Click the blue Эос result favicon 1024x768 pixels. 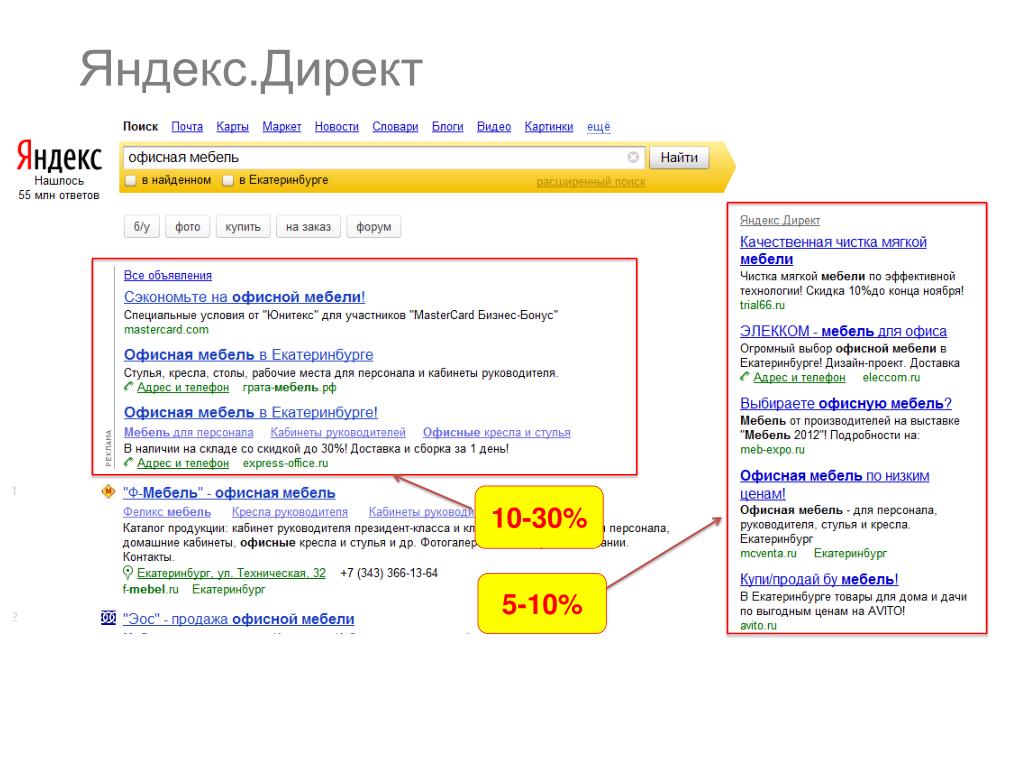coord(108,618)
